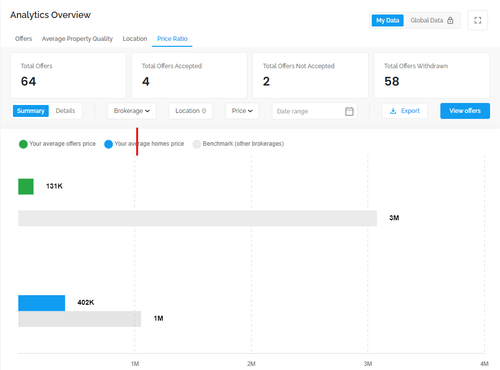Switch to My Data view
The image size is (500, 370).
pyautogui.click(x=388, y=20)
